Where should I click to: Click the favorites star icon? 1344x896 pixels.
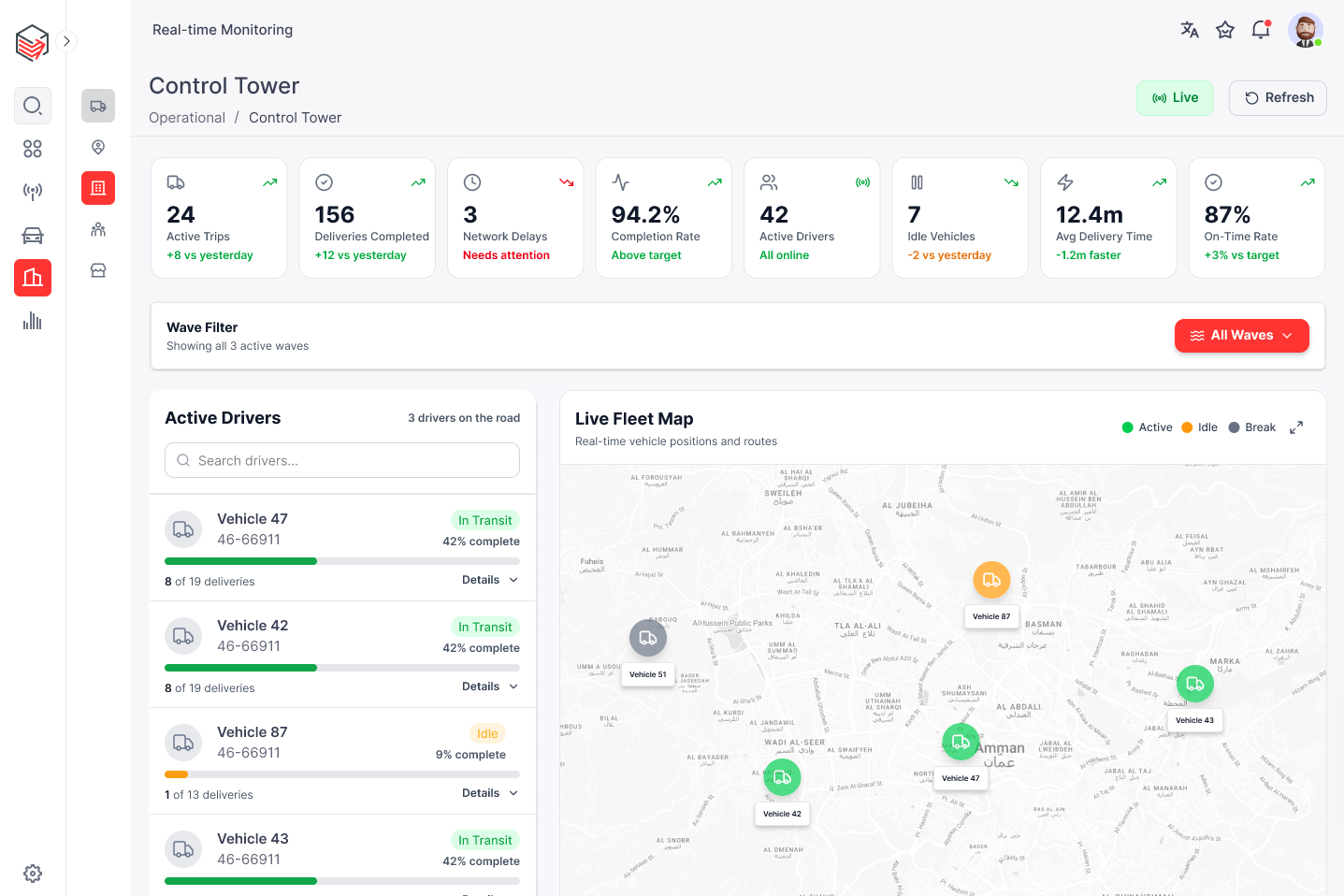tap(1225, 30)
